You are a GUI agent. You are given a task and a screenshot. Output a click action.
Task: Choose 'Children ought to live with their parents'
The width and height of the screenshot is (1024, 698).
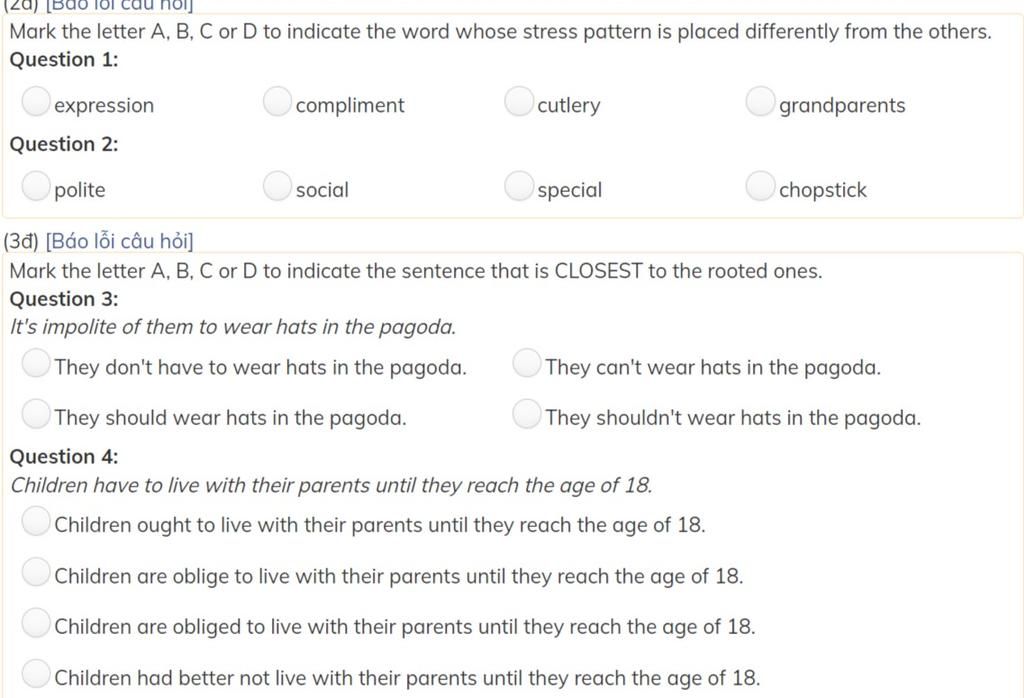(36, 521)
